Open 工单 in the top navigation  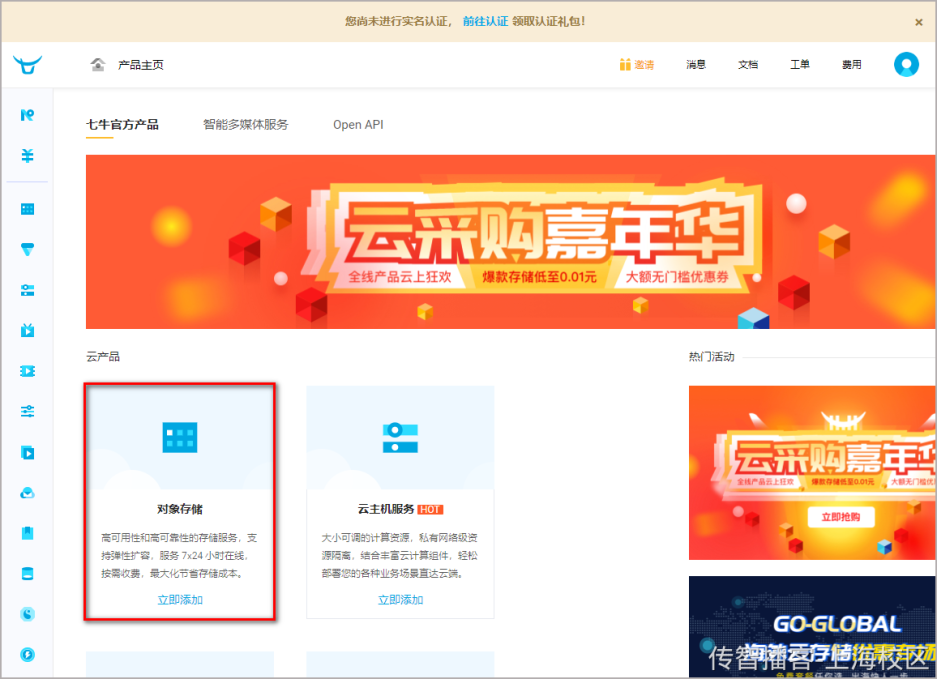(800, 65)
